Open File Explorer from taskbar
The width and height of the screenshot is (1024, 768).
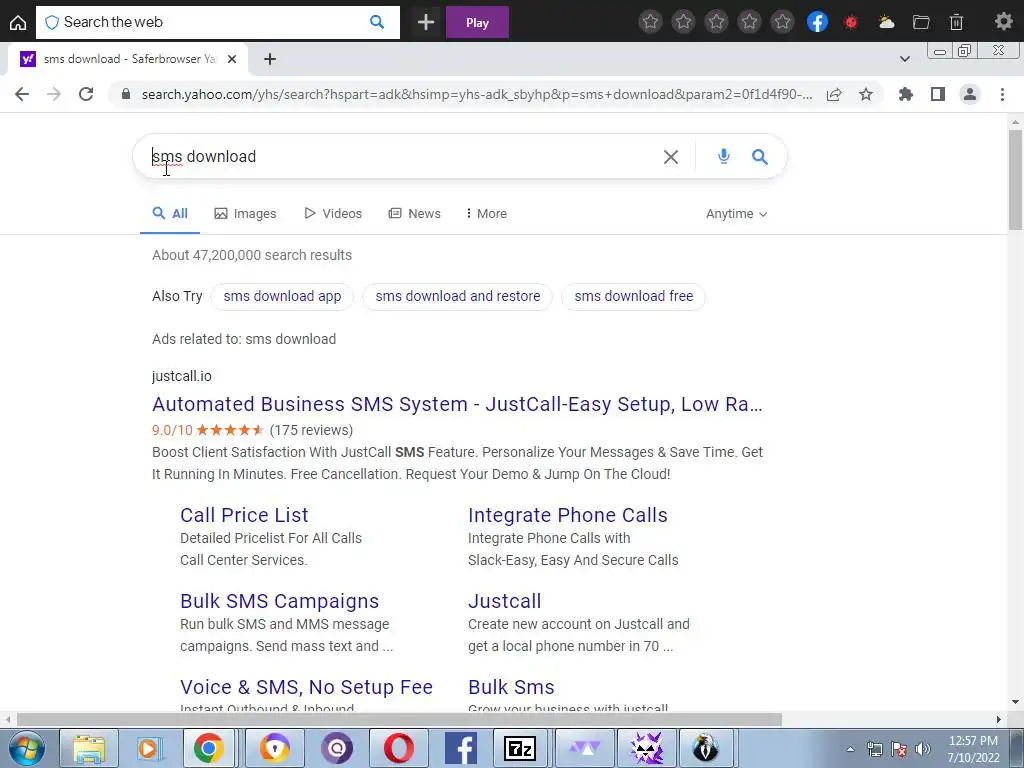(x=89, y=748)
